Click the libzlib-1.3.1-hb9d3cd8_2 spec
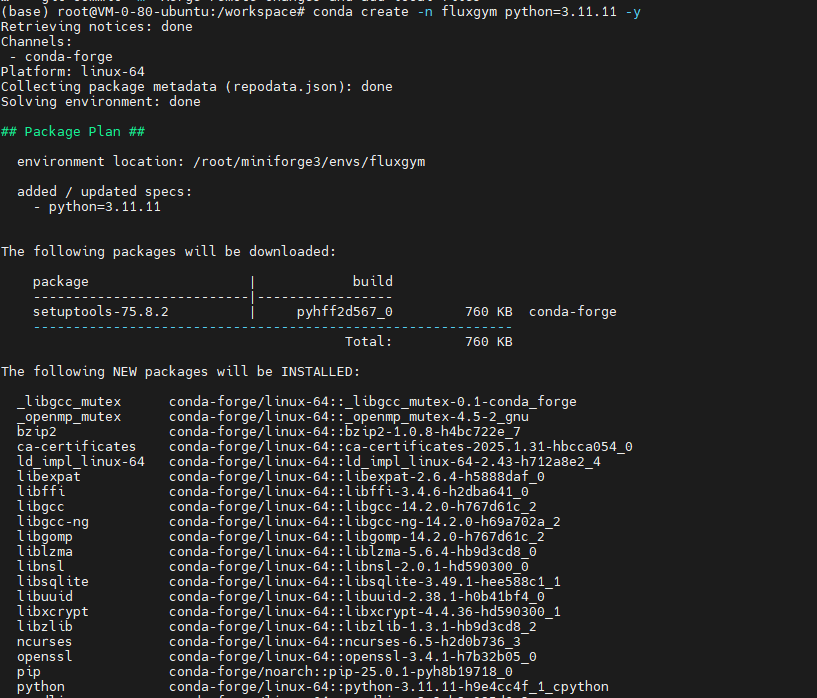Image resolution: width=817 pixels, height=698 pixels. pyautogui.click(x=441, y=626)
